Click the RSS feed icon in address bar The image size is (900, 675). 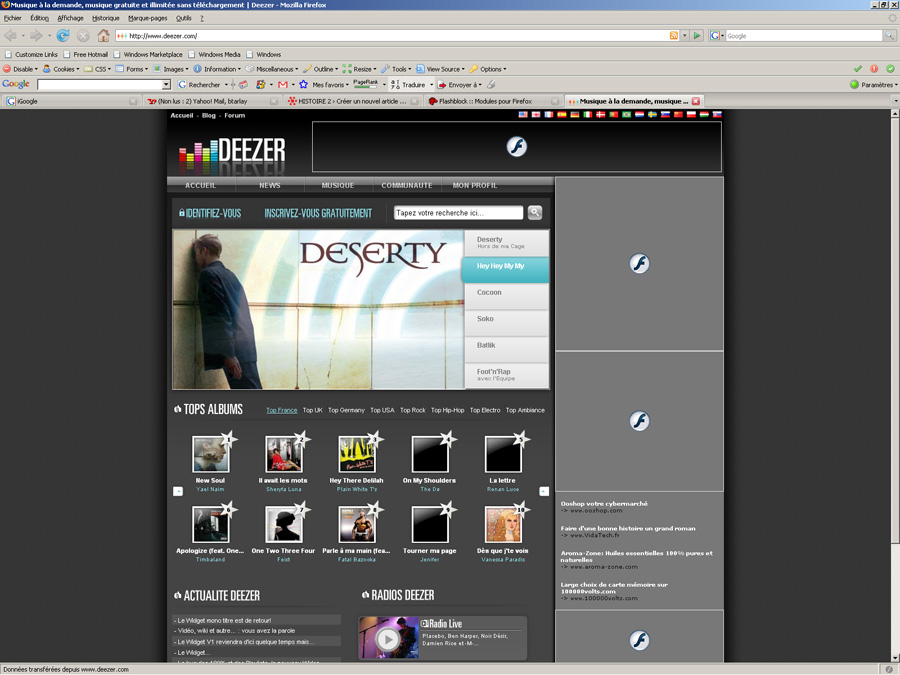[x=674, y=36]
